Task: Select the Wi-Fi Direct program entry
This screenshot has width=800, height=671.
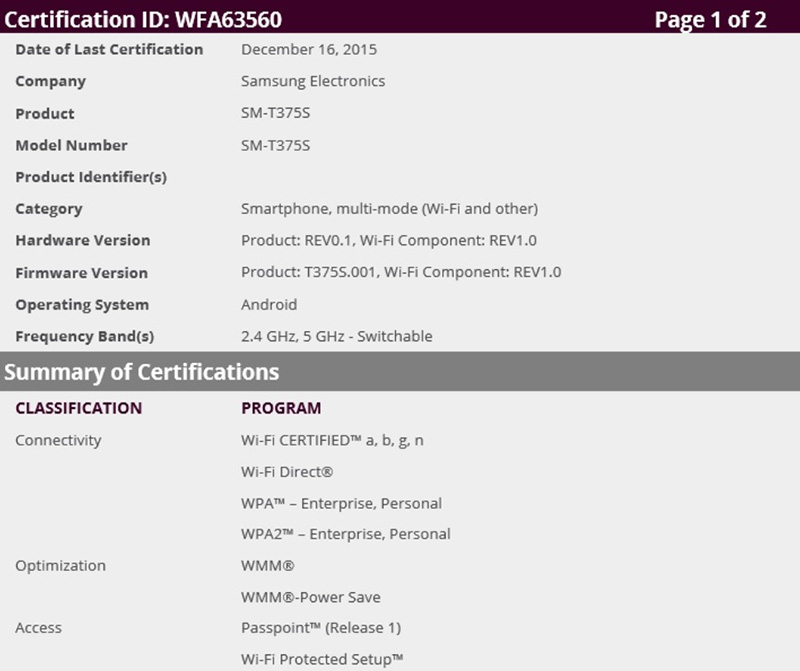Action: [x=287, y=472]
